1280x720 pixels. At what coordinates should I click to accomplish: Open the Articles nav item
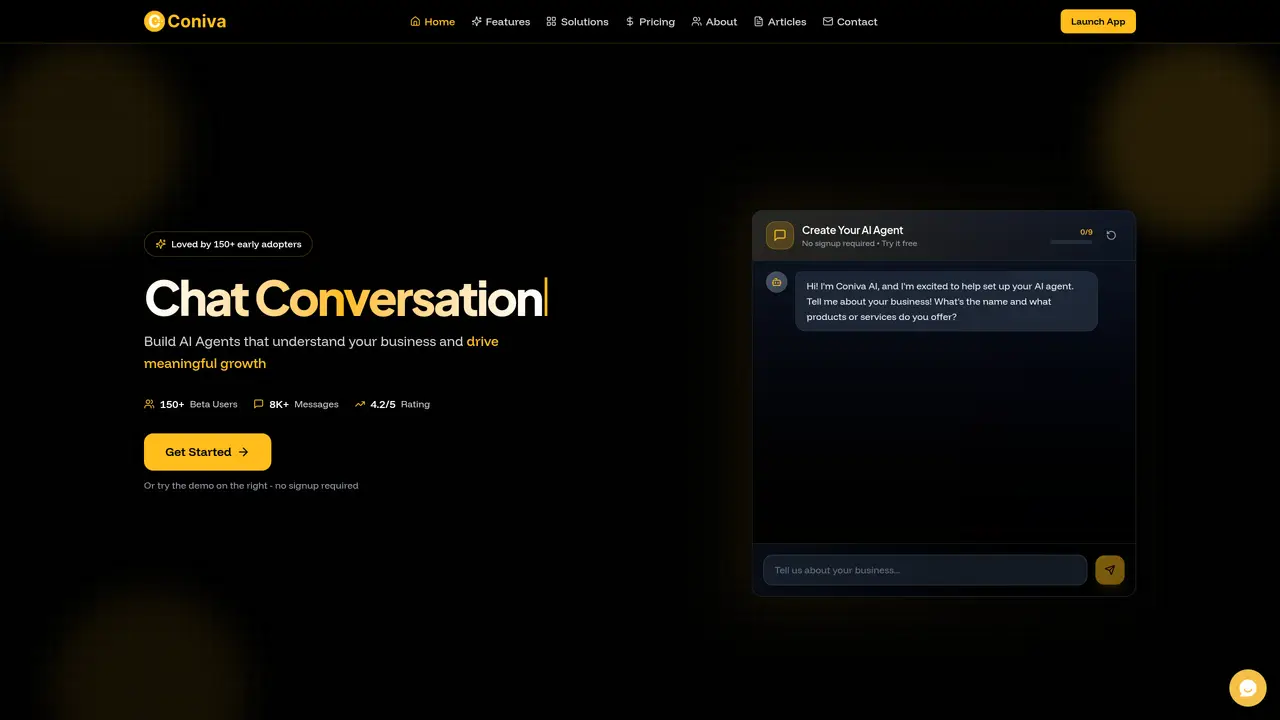pos(780,21)
